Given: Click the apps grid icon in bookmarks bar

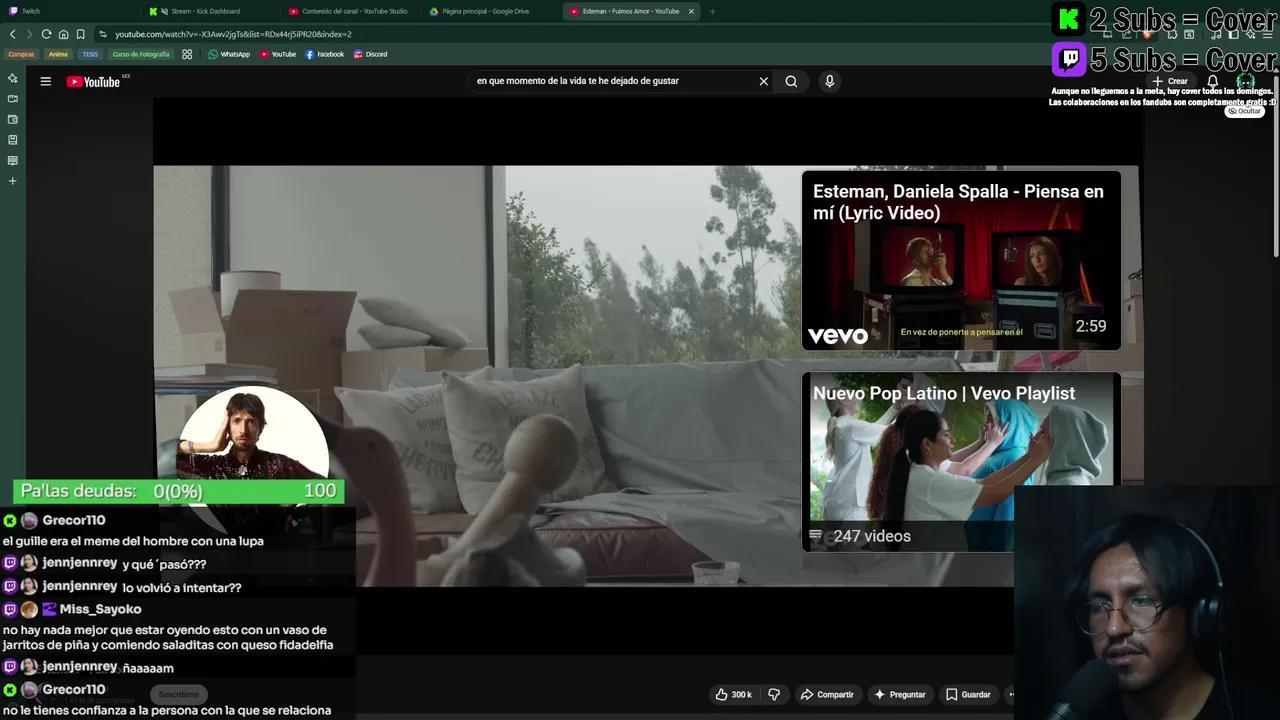Looking at the screenshot, I should click(x=187, y=54).
